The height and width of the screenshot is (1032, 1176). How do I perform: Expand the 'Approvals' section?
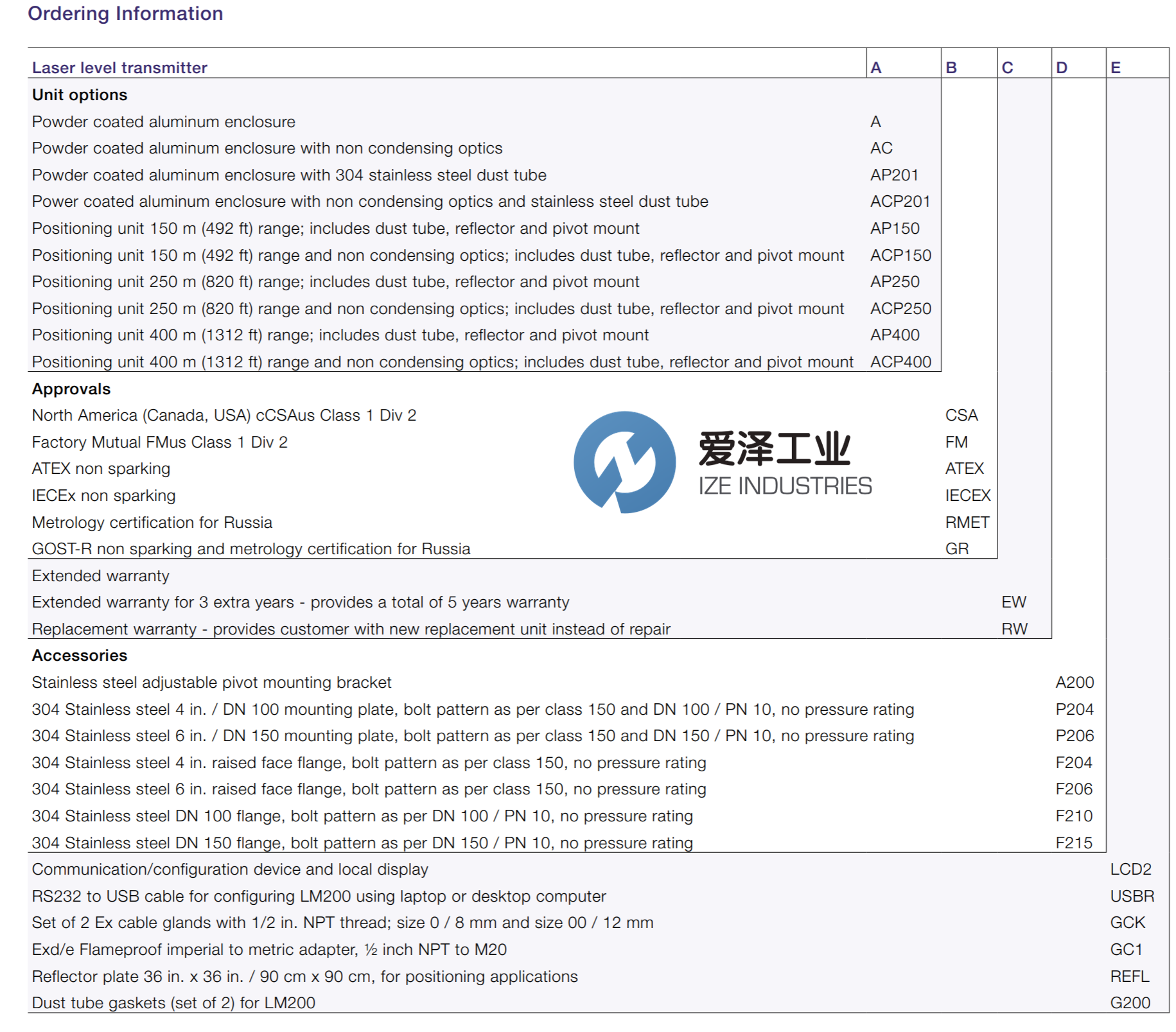pos(71,389)
